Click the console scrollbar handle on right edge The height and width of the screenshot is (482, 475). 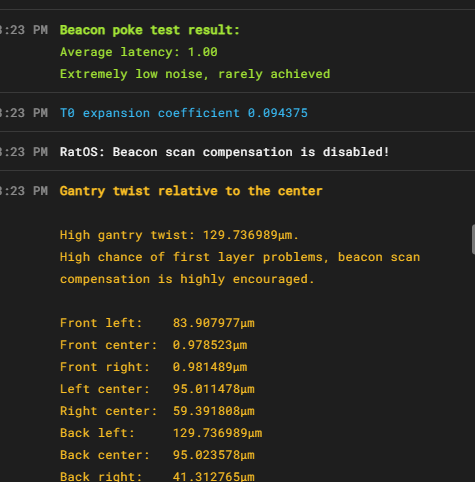473,240
